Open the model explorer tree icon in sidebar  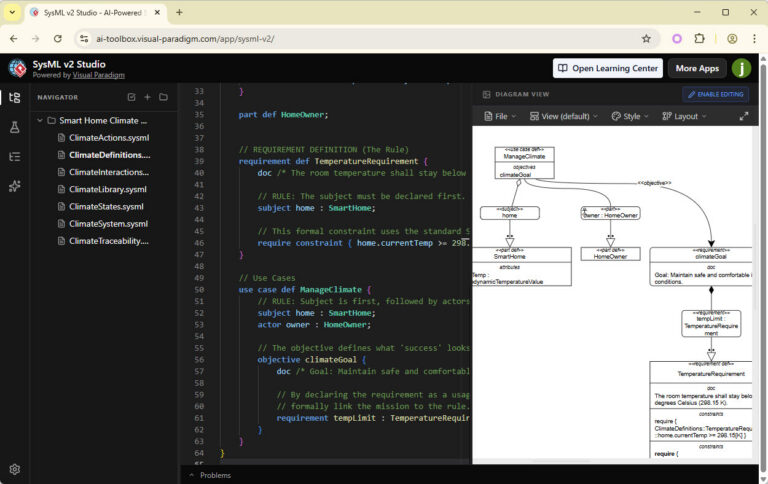pyautogui.click(x=15, y=97)
